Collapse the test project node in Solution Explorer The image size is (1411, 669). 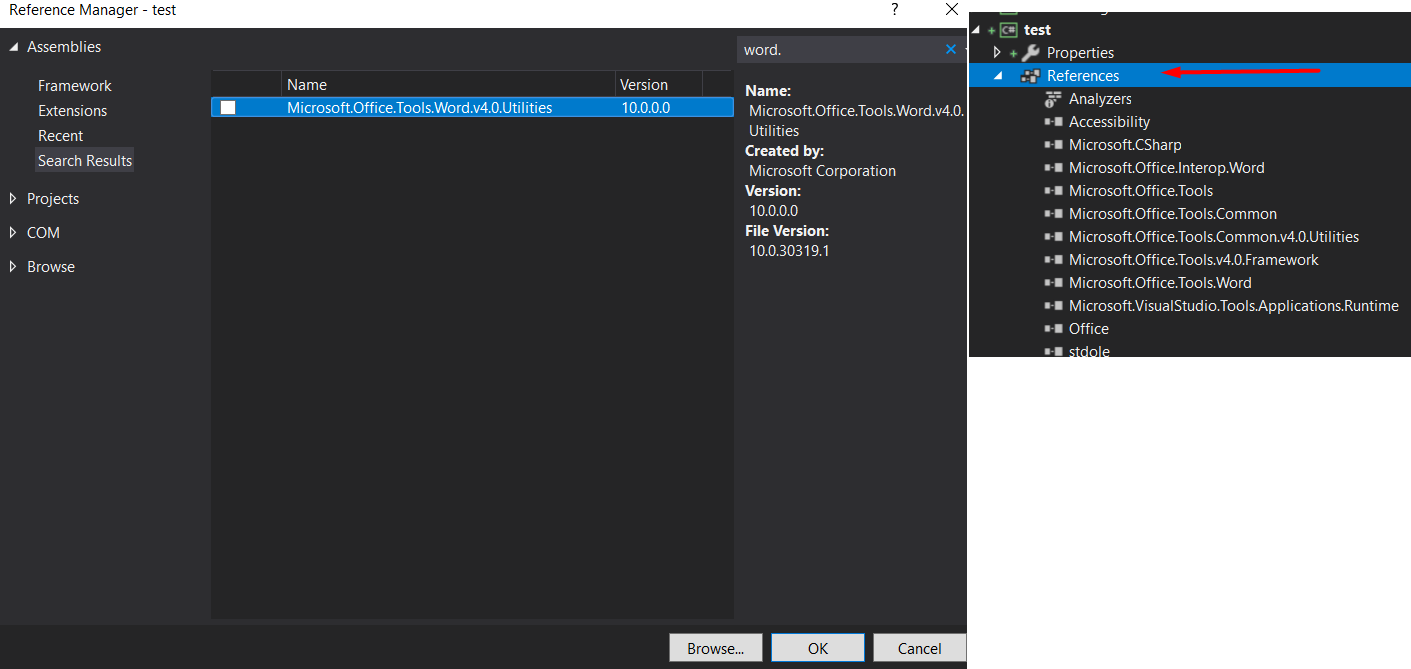tap(977, 31)
